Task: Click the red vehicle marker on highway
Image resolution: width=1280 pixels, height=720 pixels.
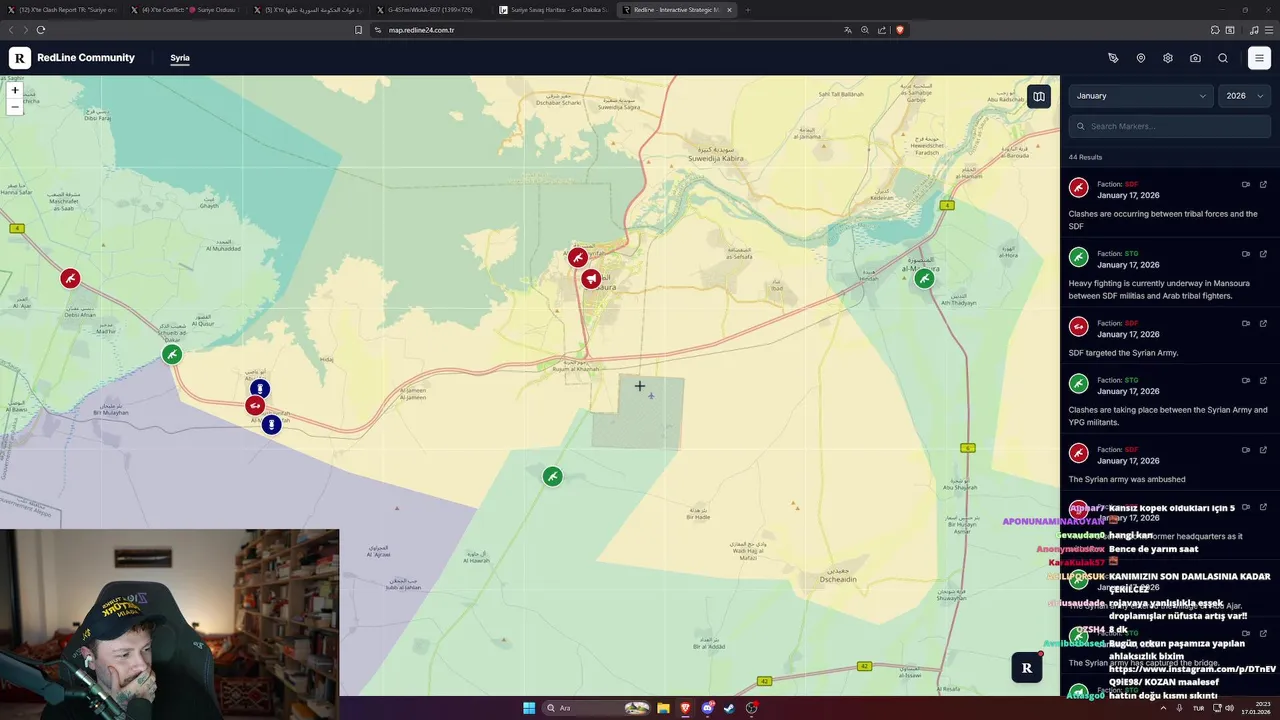Action: [x=255, y=405]
